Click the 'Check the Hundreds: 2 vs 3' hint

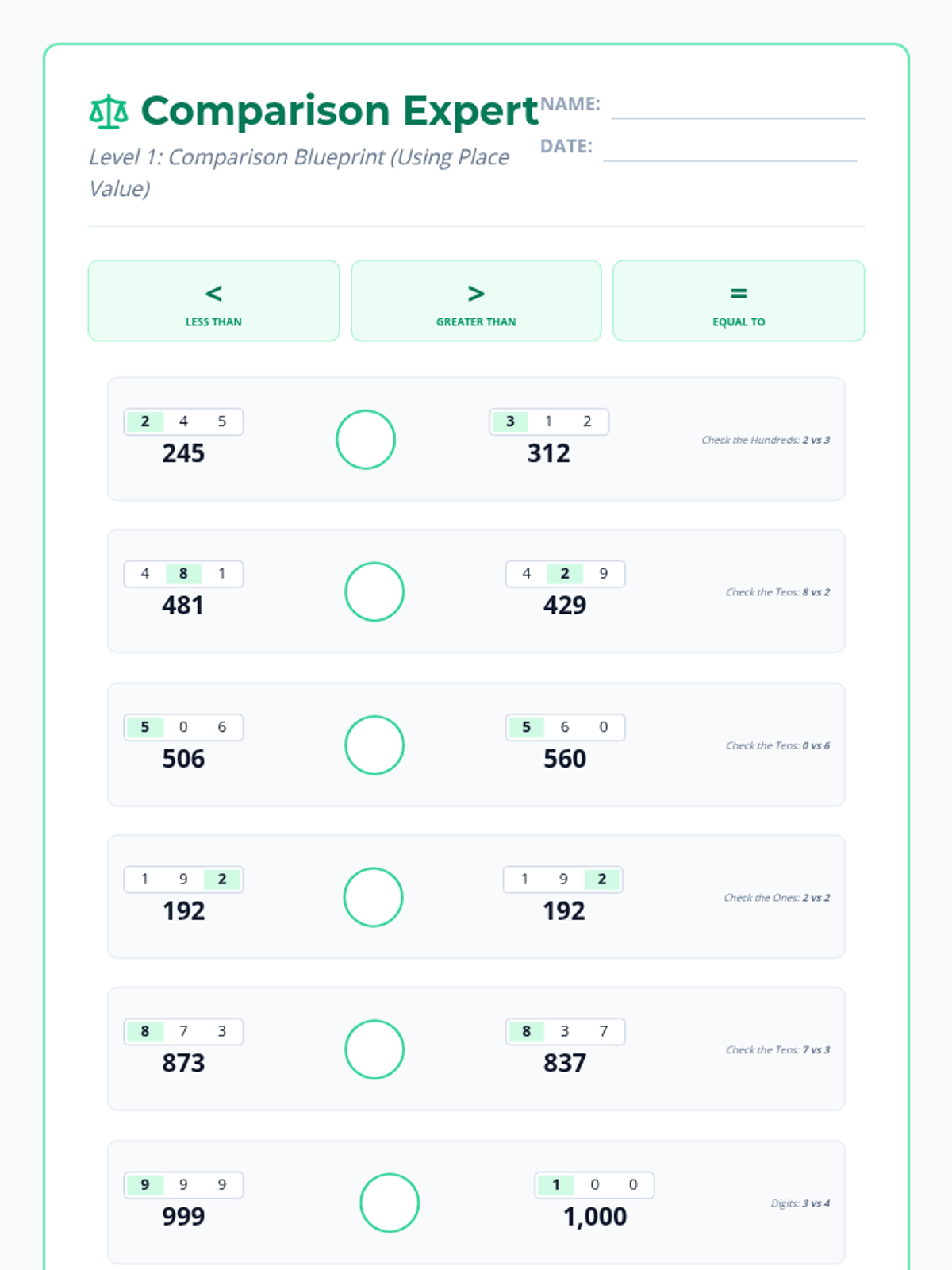pos(766,441)
